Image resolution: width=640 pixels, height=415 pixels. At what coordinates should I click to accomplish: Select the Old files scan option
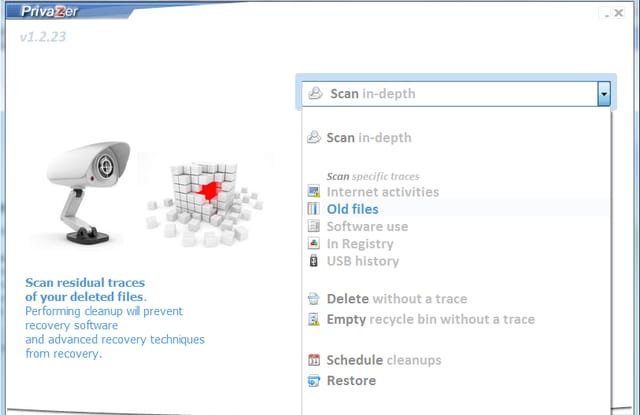coord(353,209)
